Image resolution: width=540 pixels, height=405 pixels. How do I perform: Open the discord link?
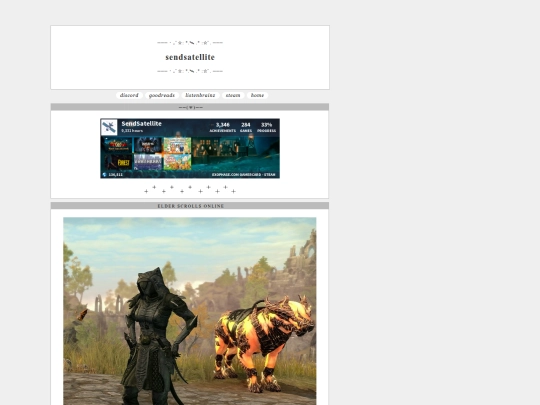(x=129, y=95)
